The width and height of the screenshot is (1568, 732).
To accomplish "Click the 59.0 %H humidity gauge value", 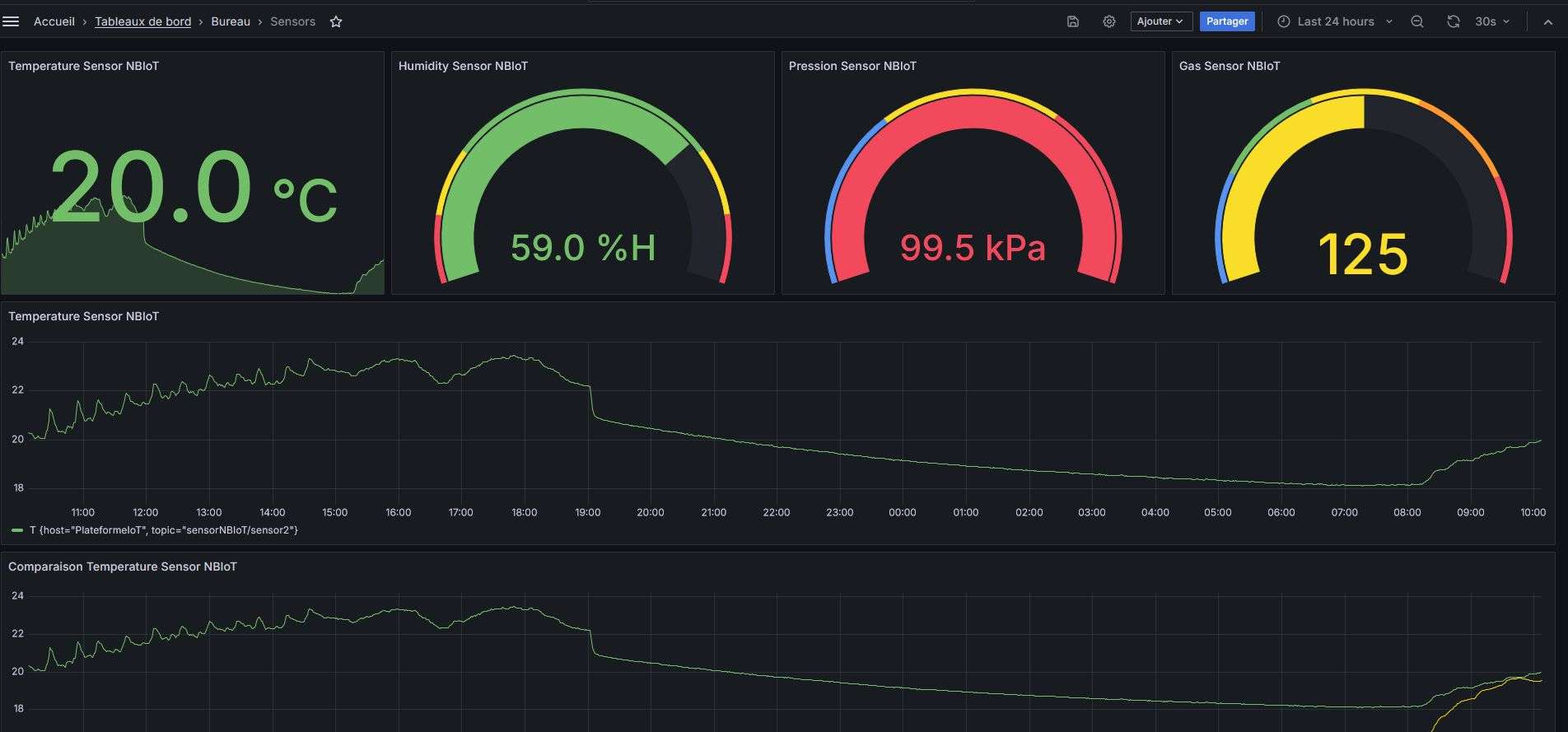I will click(583, 248).
